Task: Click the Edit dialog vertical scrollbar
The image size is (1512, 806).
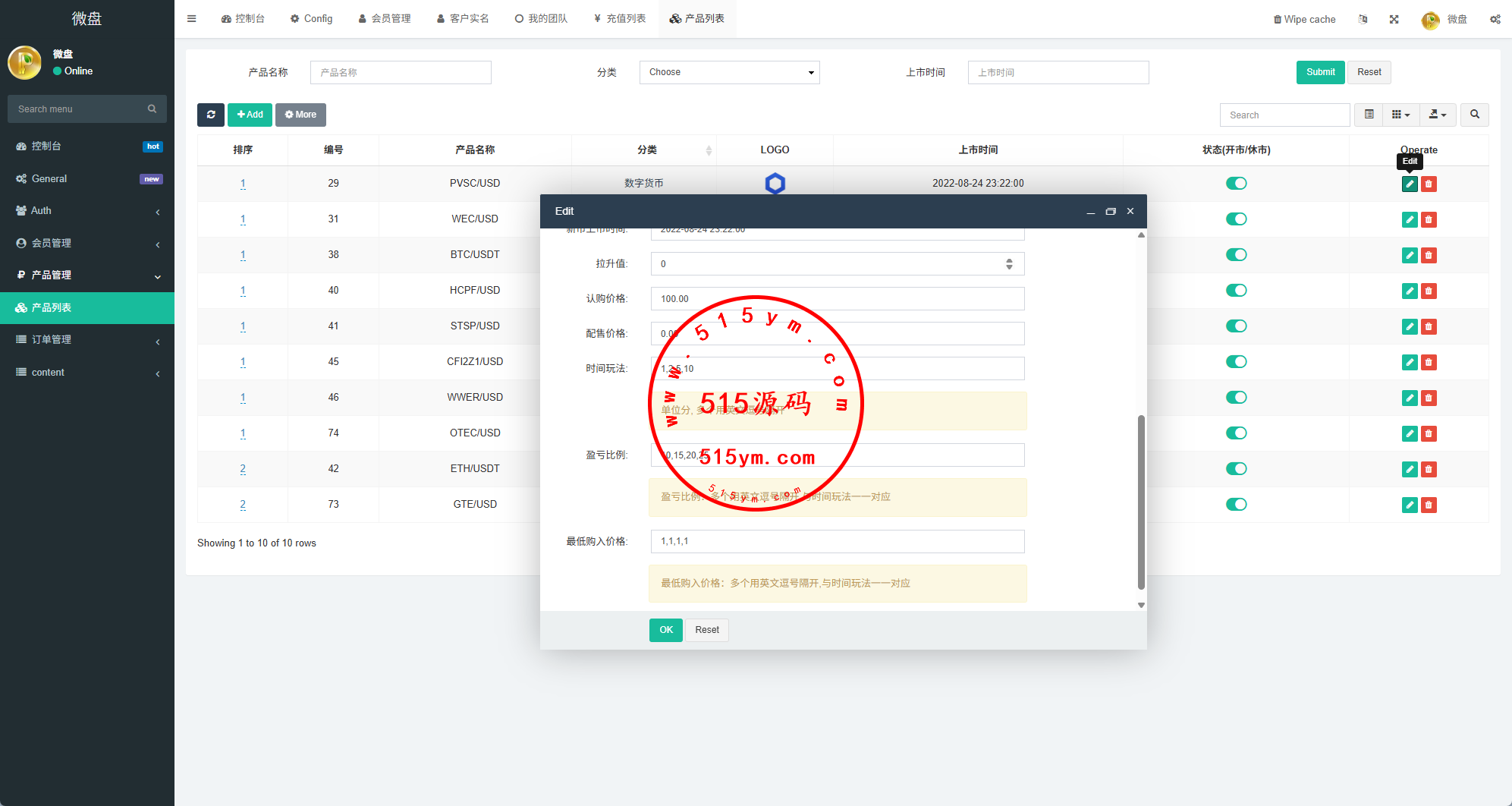Action: coord(1141,501)
